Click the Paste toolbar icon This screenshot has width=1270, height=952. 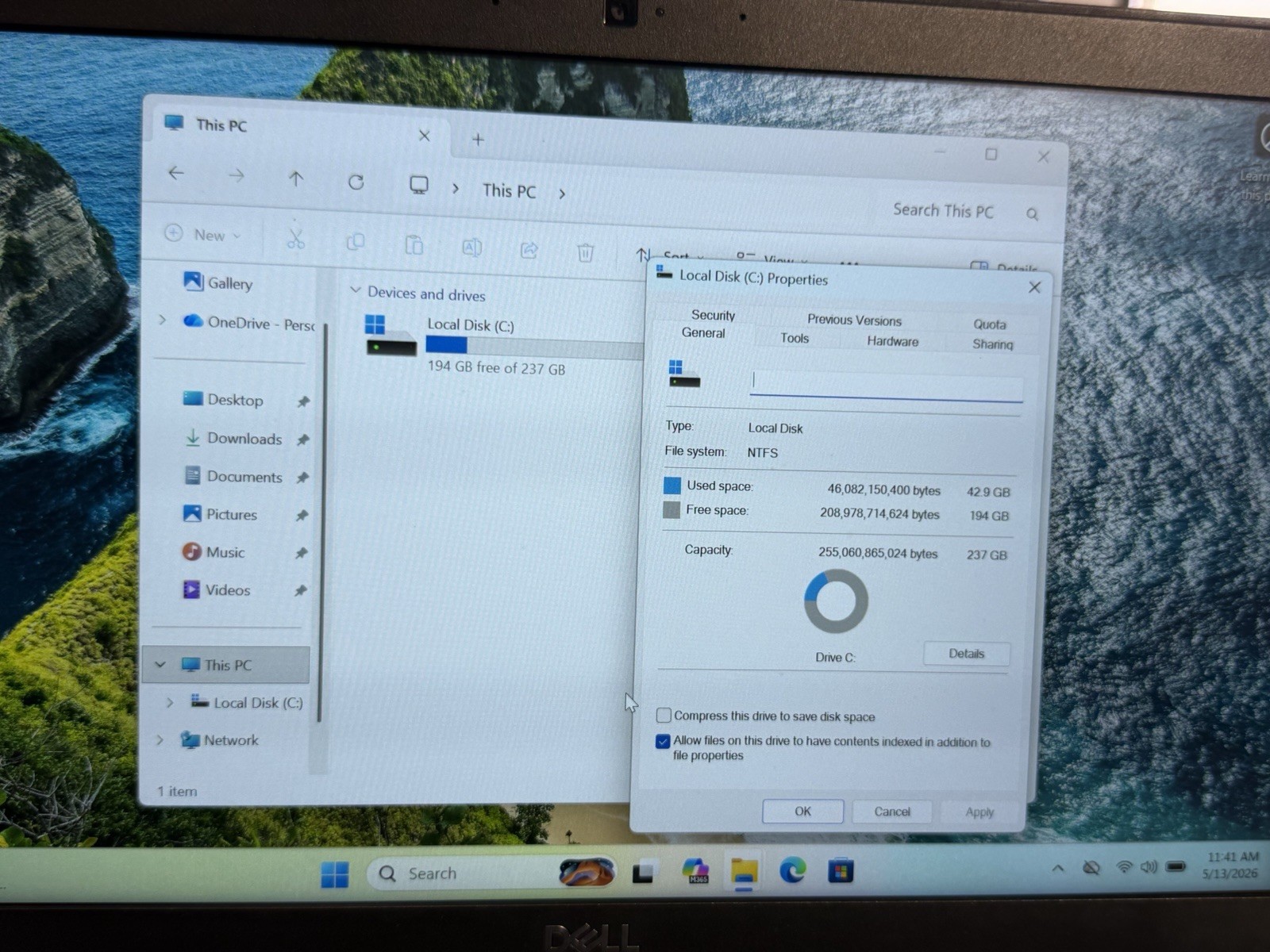(414, 244)
